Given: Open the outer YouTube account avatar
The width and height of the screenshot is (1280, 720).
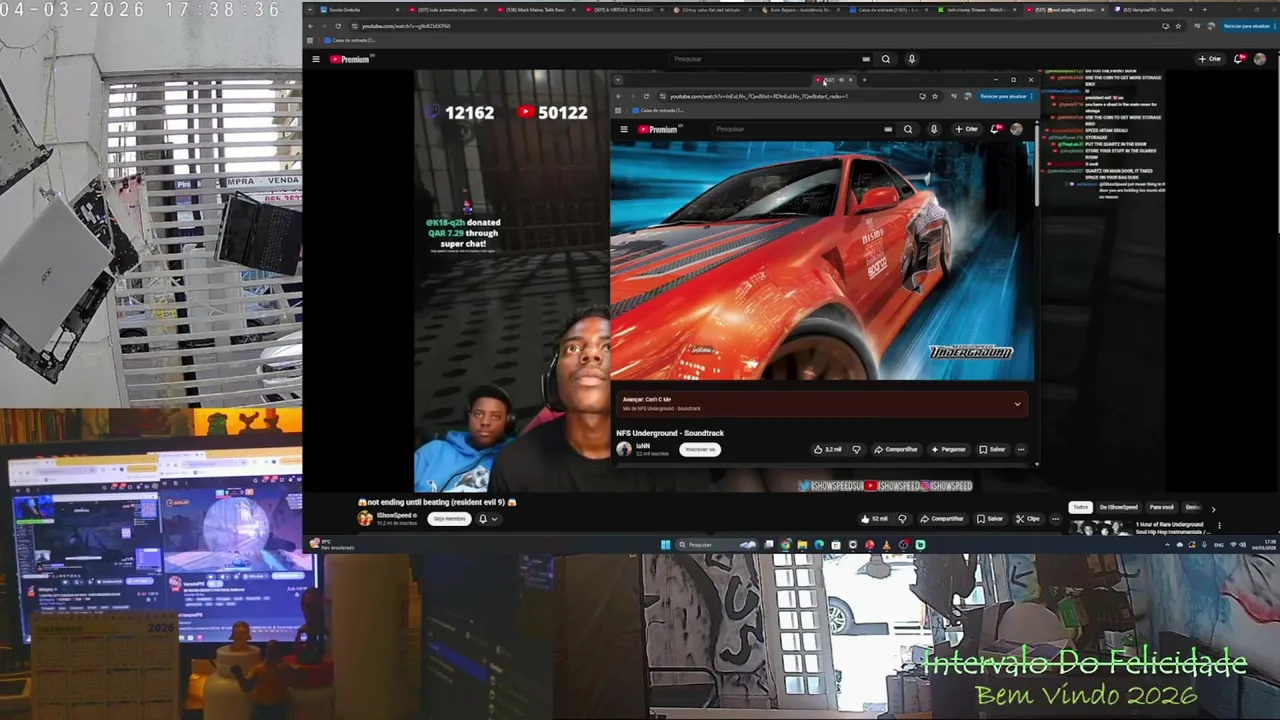Looking at the screenshot, I should point(1261,59).
